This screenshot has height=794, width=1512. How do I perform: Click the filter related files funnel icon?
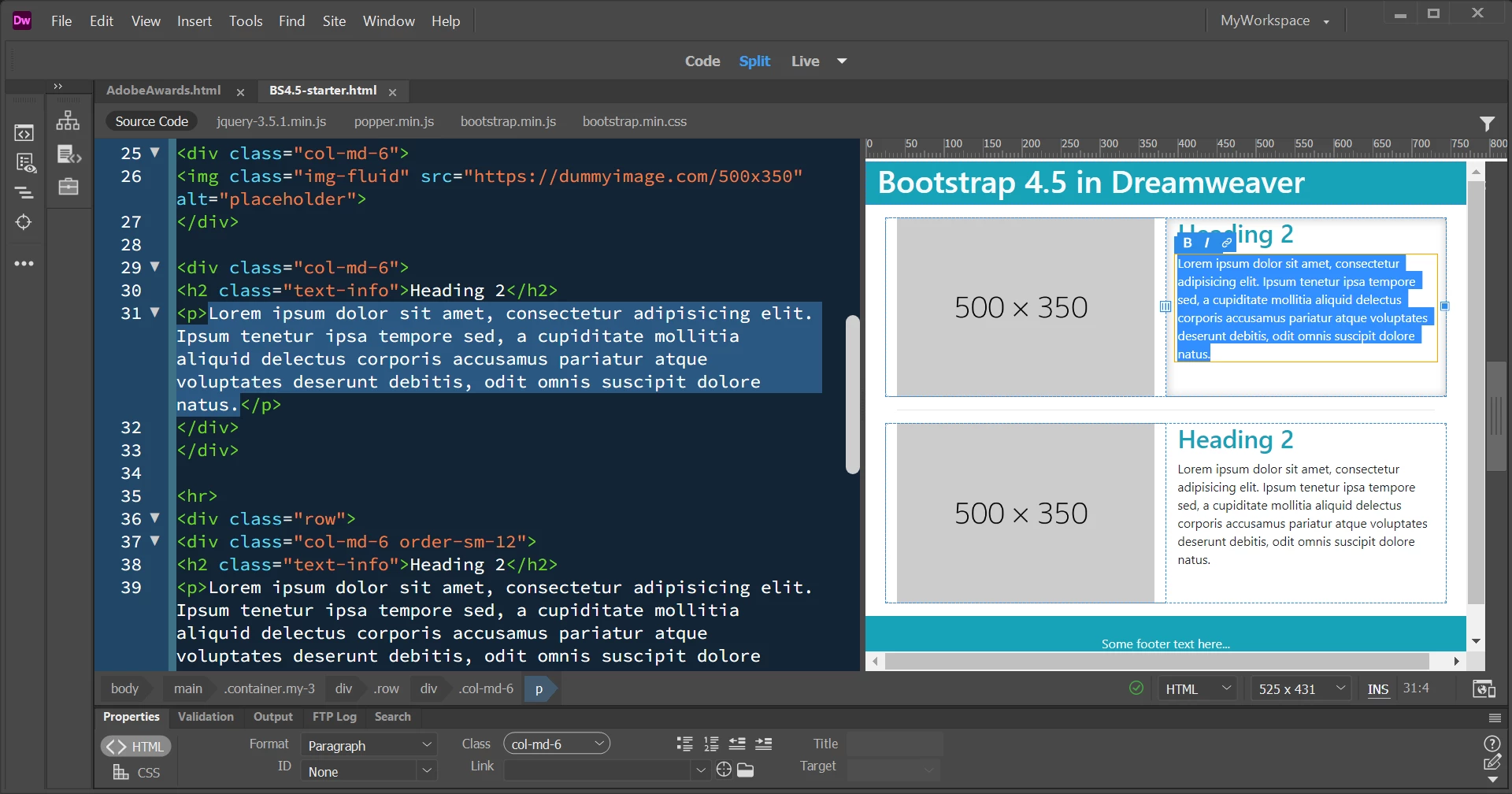tap(1487, 124)
